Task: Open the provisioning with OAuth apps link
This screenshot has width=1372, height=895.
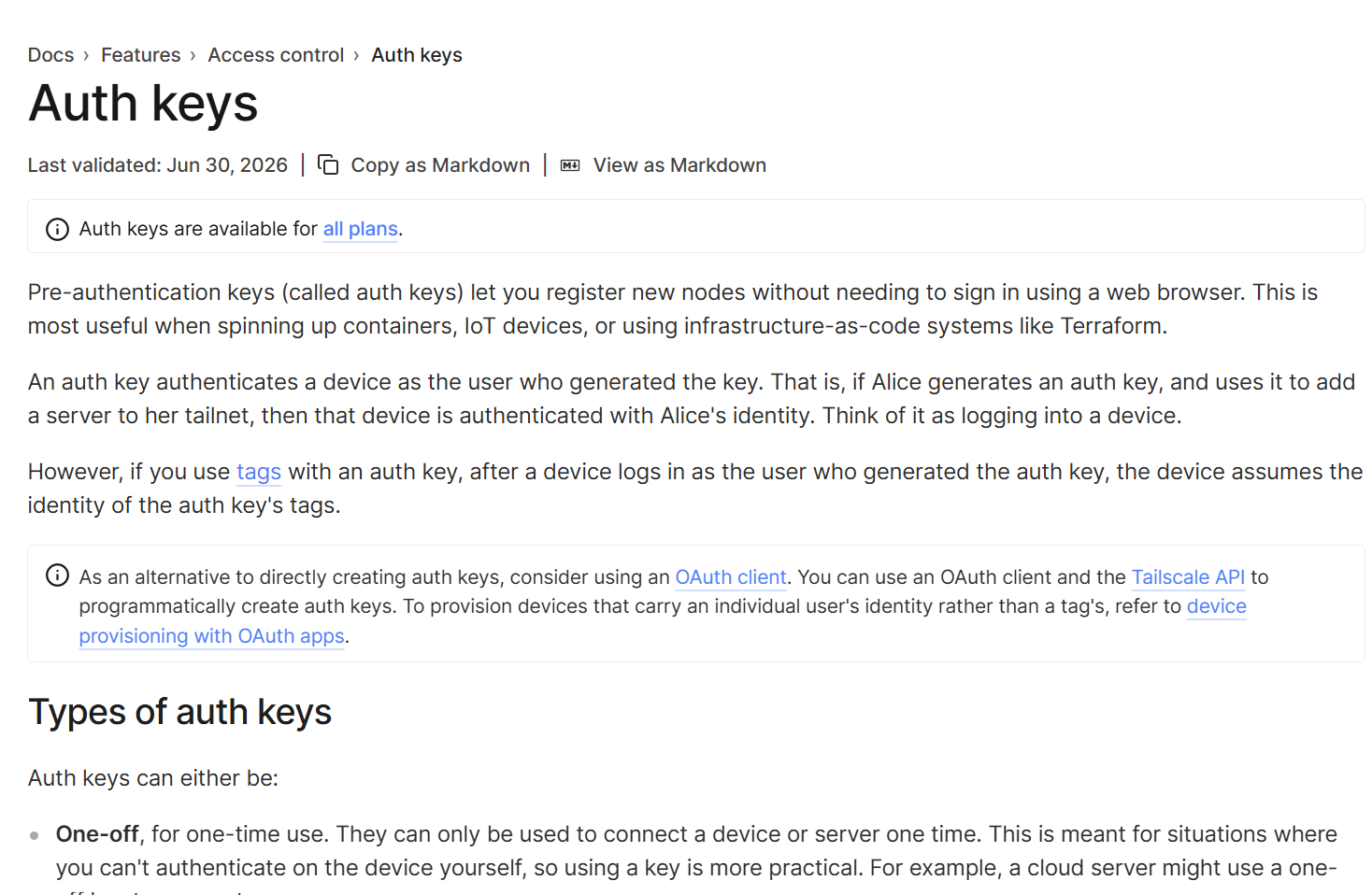Action: coord(212,636)
